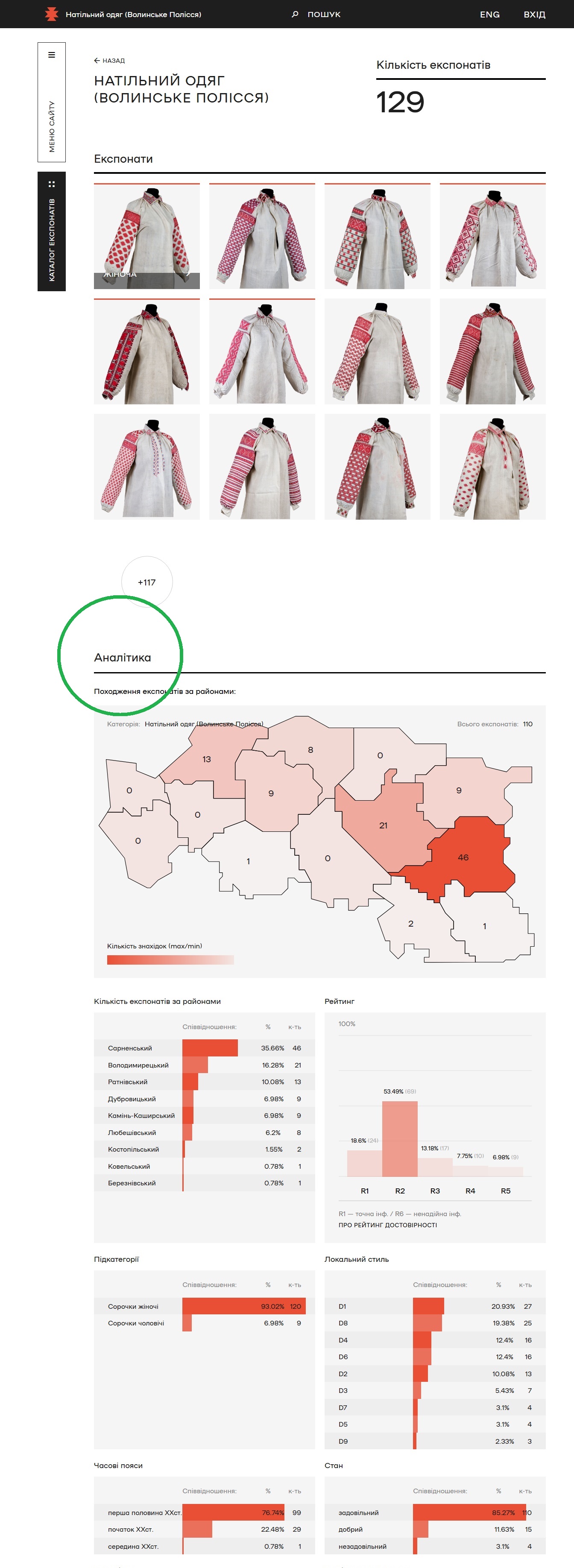
Task: Click the max/min gradient legend bar
Action: coord(170,960)
